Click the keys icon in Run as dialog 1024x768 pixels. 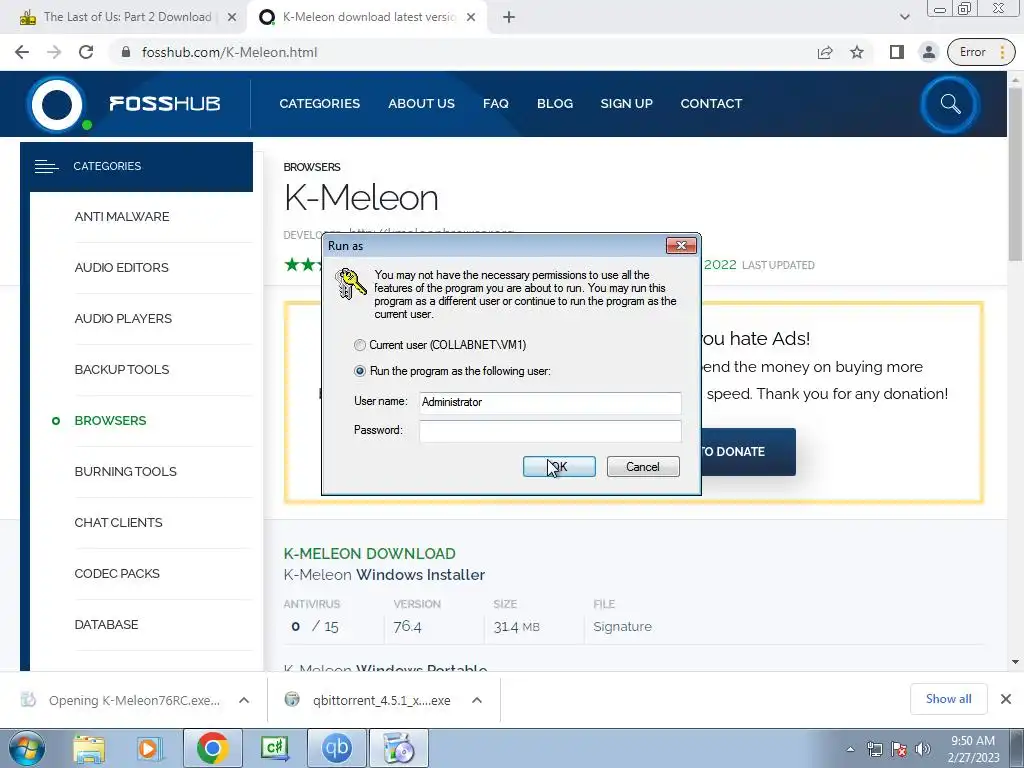pyautogui.click(x=350, y=283)
